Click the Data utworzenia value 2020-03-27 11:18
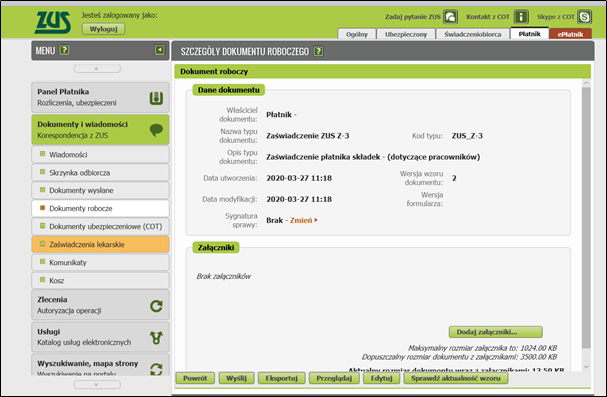The image size is (607, 397). [299, 178]
